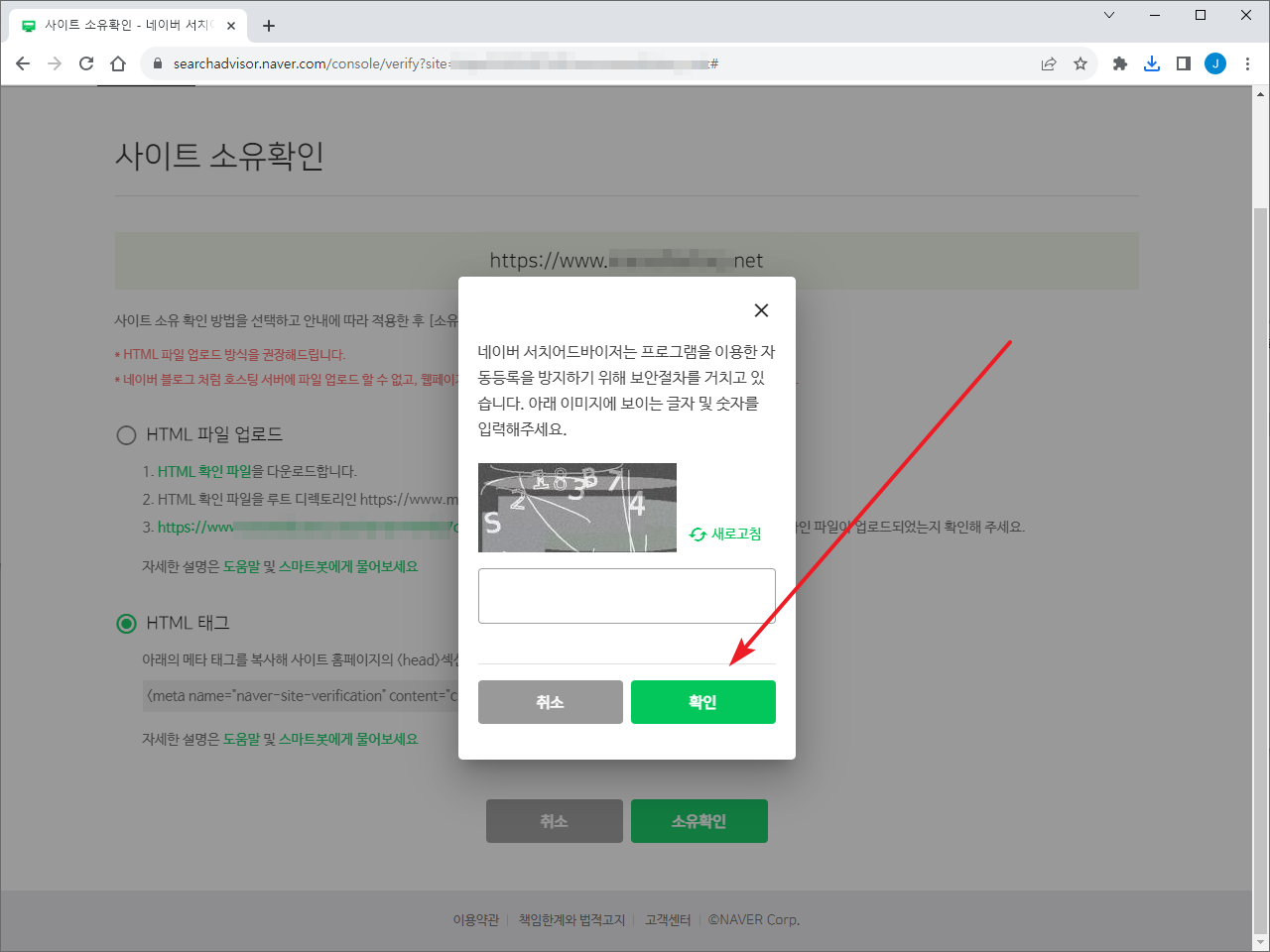
Task: Share this page via the share icon
Action: [x=1049, y=63]
